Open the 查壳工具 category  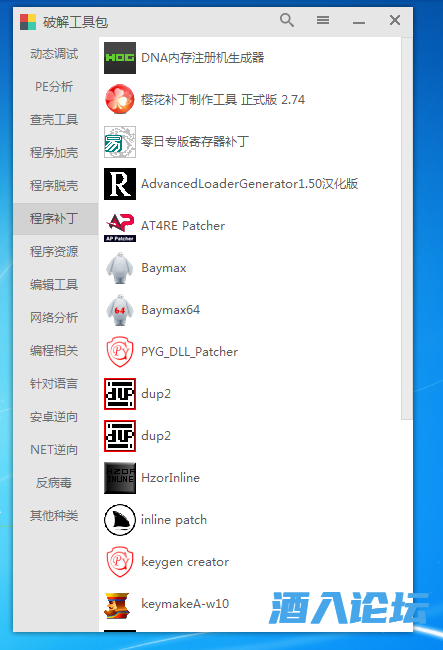pos(54,120)
